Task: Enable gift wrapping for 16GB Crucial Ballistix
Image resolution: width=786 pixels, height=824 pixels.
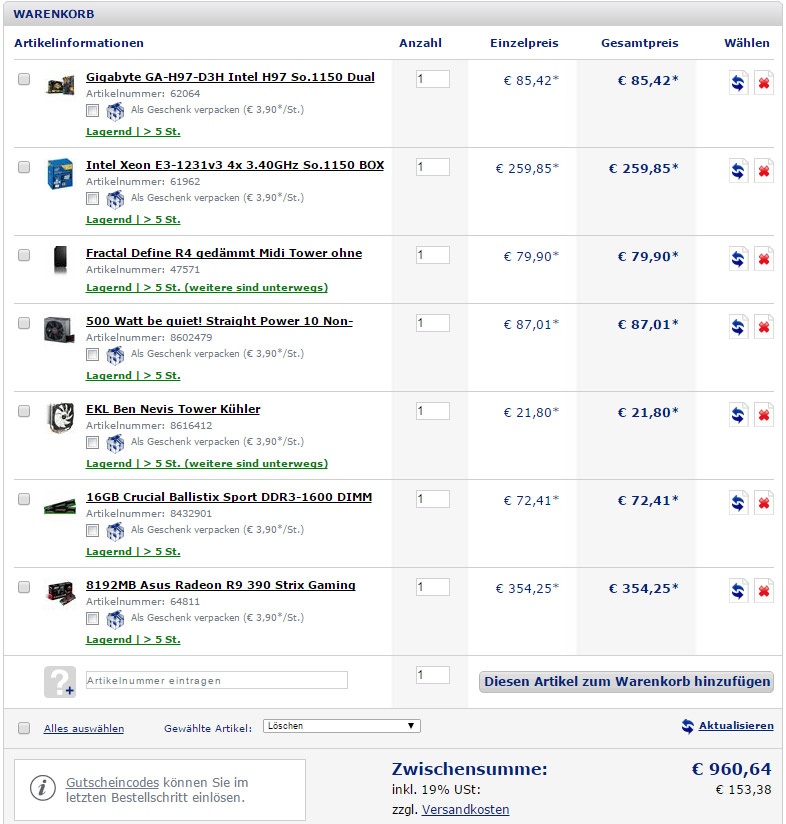Action: [92, 530]
